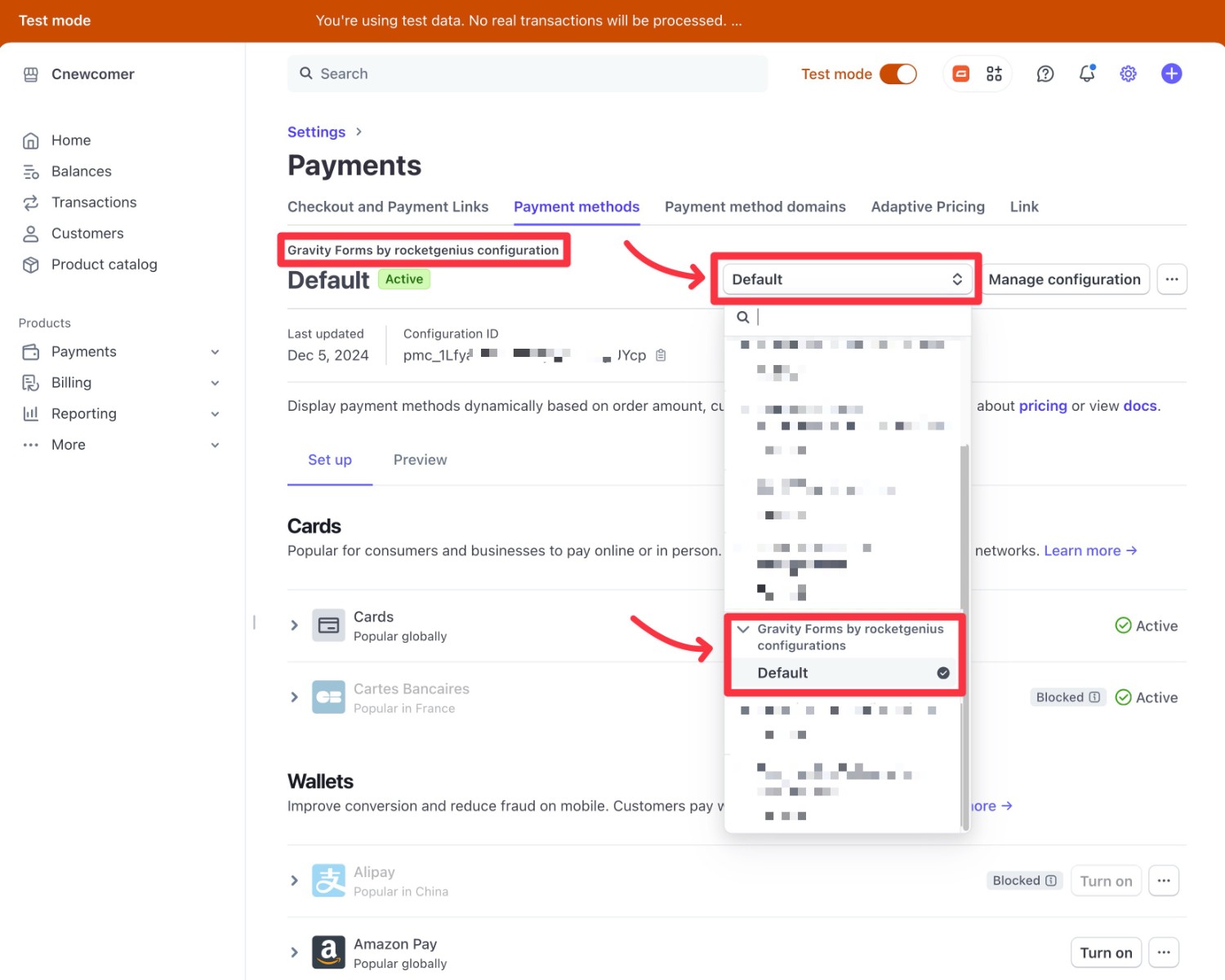Open notifications with the bell icon
The width and height of the screenshot is (1225, 980).
tap(1087, 73)
